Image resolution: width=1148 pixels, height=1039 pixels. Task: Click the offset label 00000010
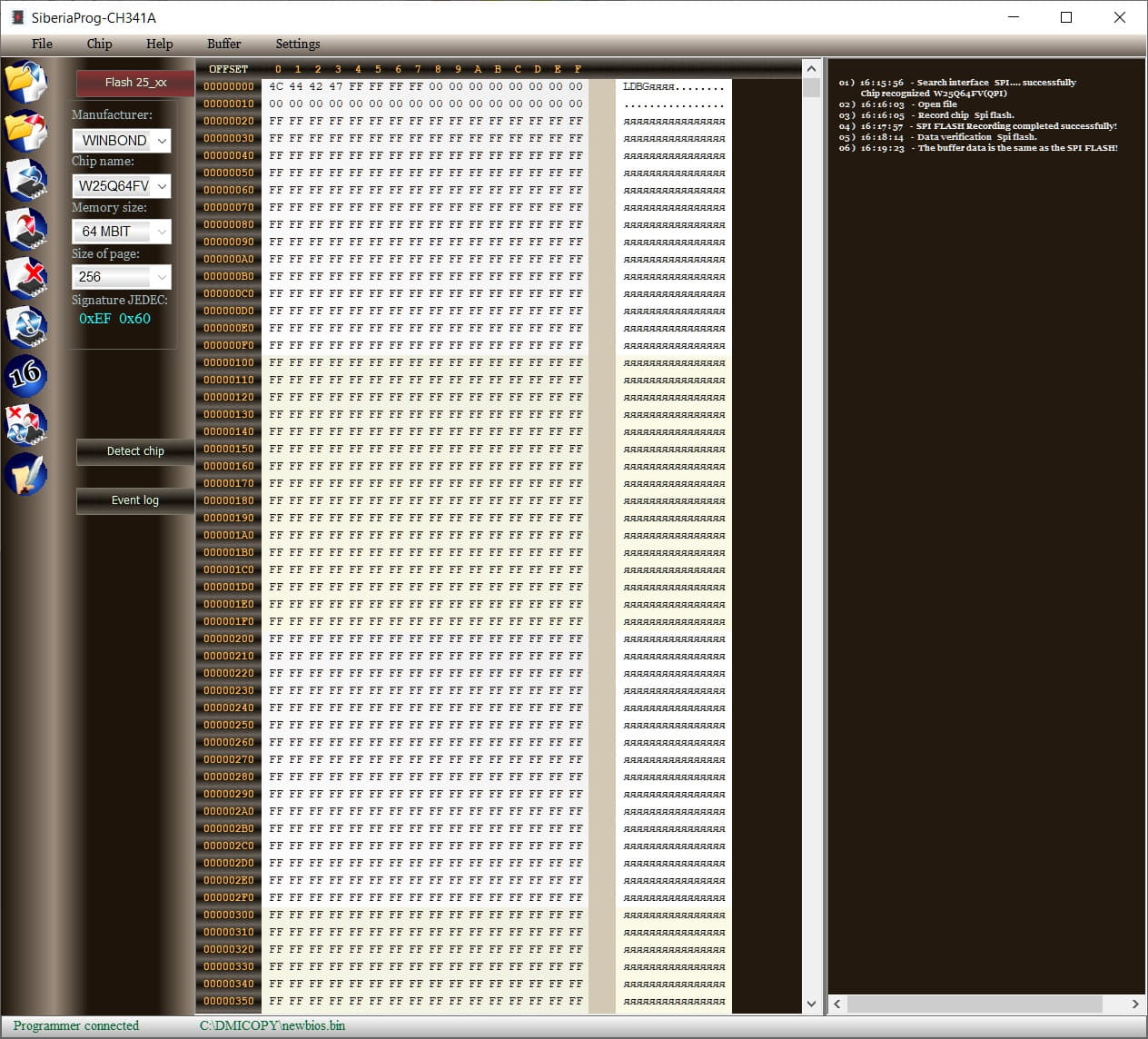[x=229, y=104]
